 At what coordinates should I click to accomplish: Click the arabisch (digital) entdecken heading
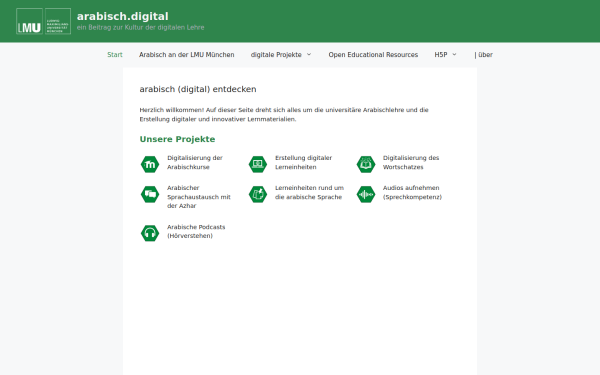pyautogui.click(x=198, y=89)
